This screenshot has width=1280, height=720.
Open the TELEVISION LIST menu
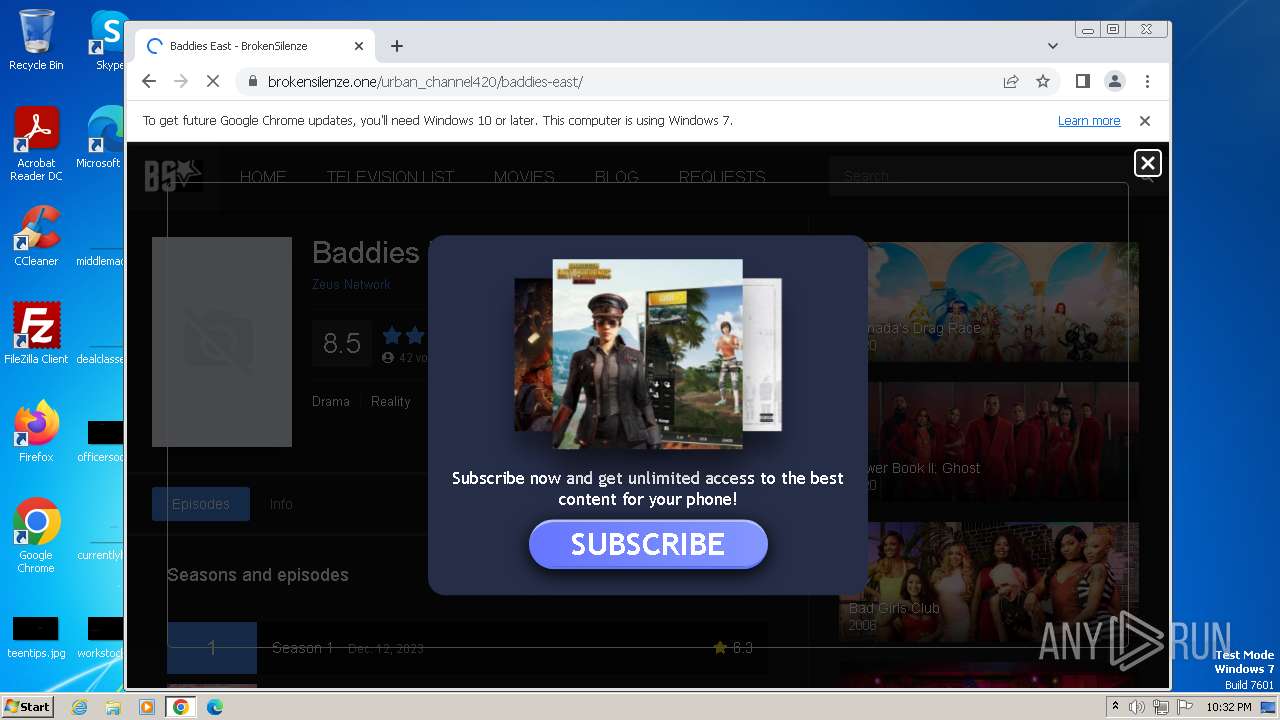tap(390, 177)
